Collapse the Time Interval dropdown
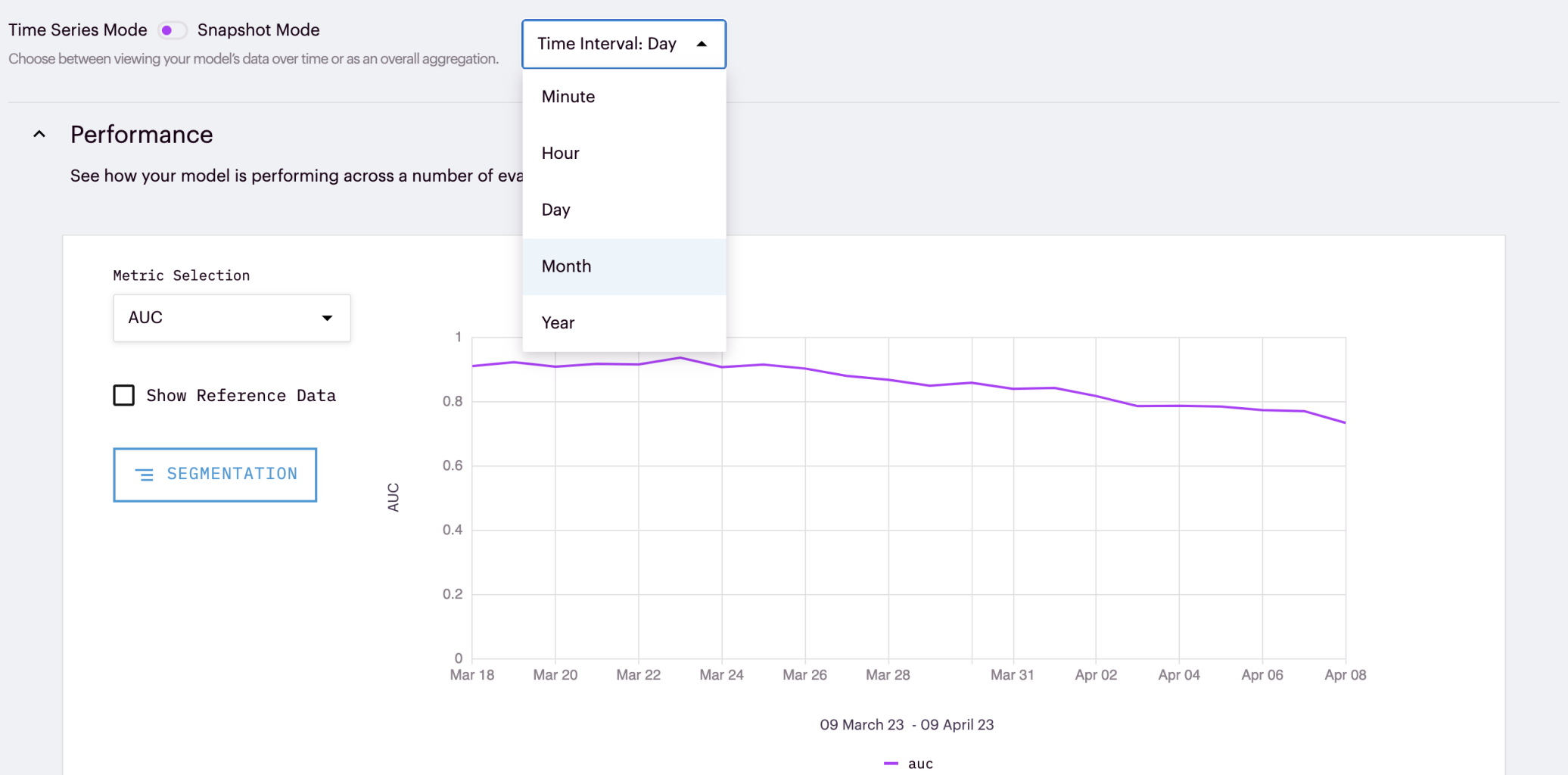 coord(624,44)
